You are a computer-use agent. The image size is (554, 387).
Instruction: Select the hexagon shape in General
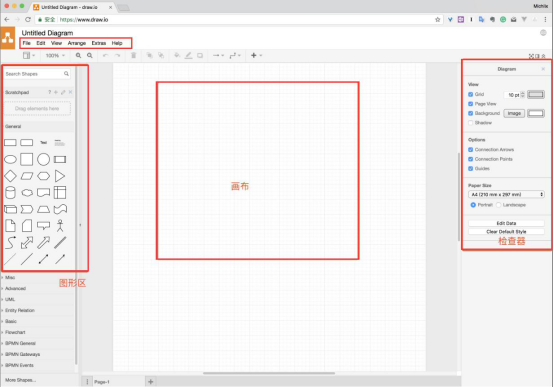[x=43, y=176]
